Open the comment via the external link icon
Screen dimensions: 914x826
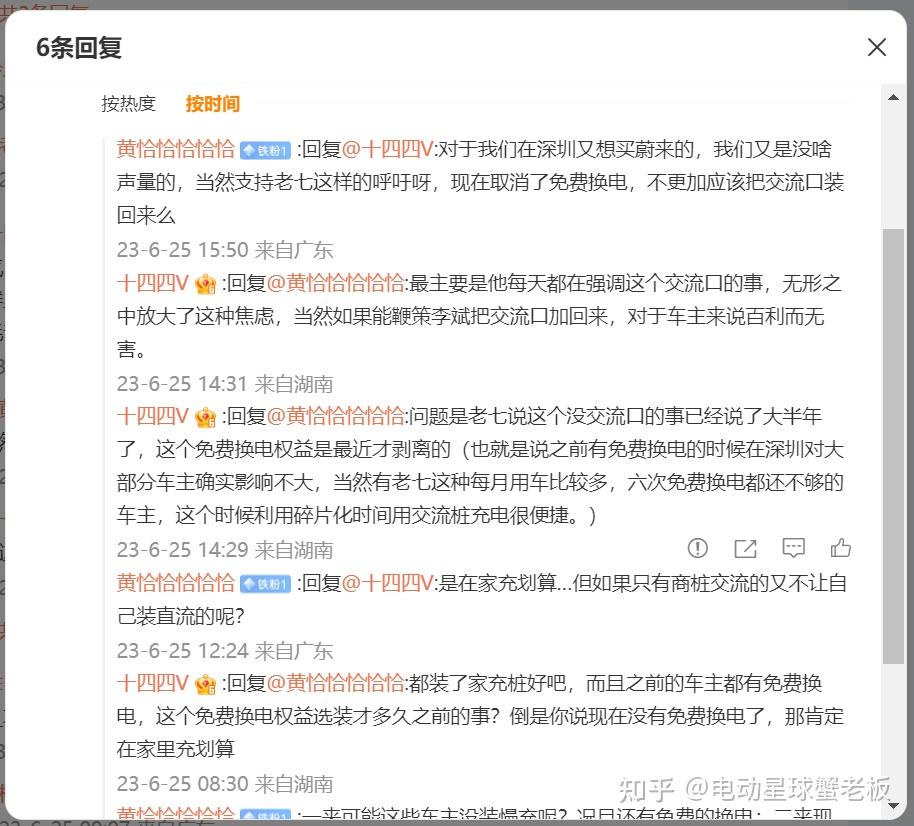[x=744, y=548]
